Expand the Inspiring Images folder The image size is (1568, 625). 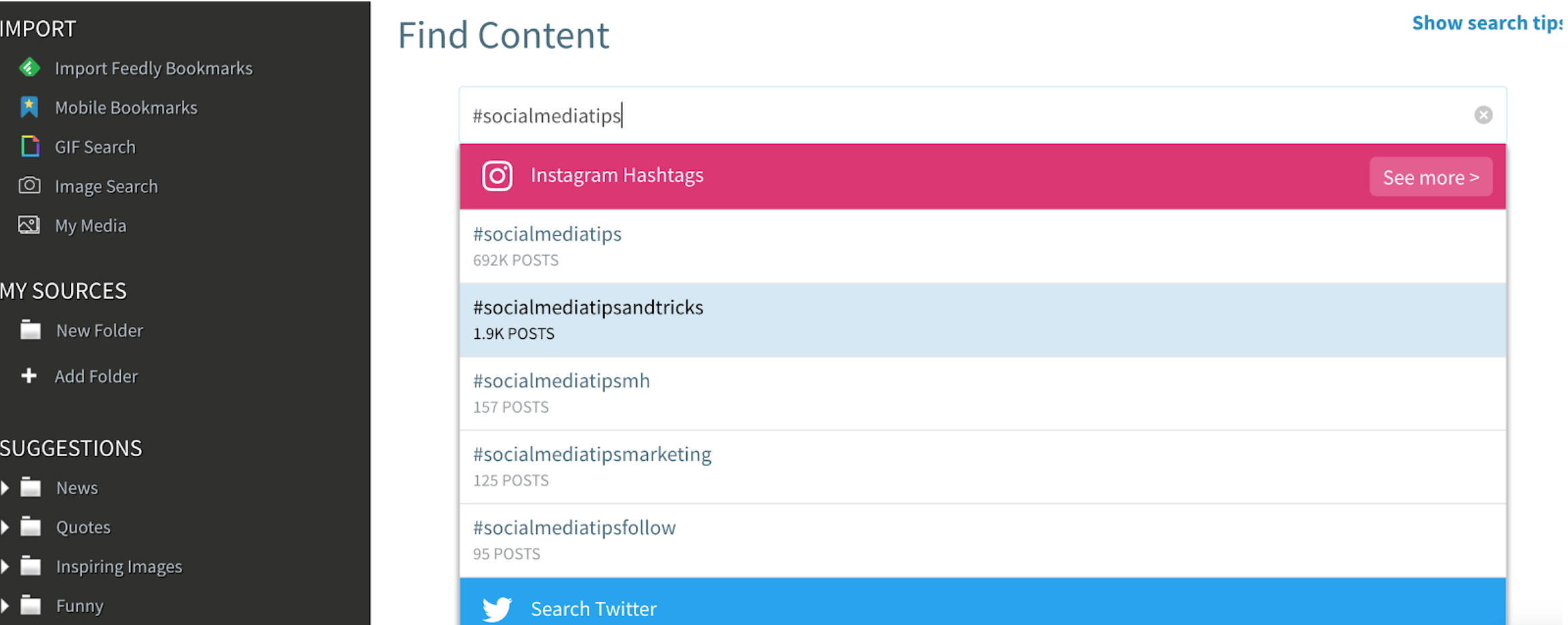click(5, 565)
